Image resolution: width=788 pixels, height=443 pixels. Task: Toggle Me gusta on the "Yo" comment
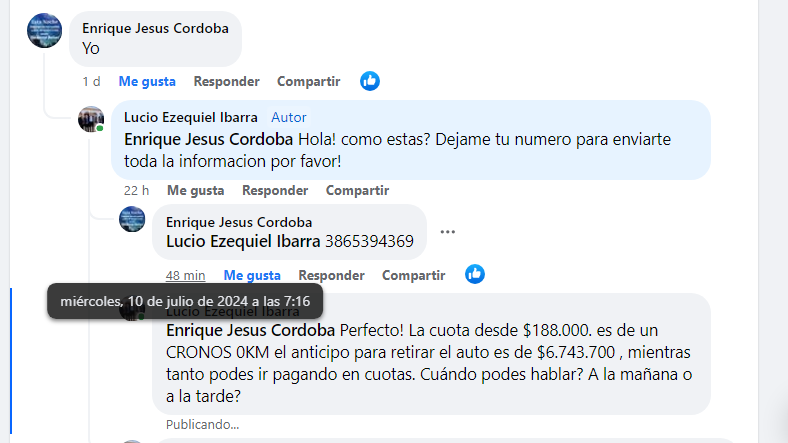click(x=147, y=81)
